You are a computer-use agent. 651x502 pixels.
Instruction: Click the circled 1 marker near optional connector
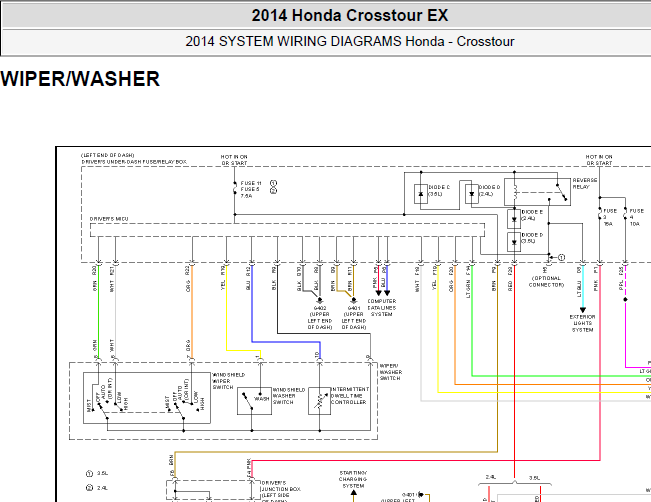coord(561,257)
